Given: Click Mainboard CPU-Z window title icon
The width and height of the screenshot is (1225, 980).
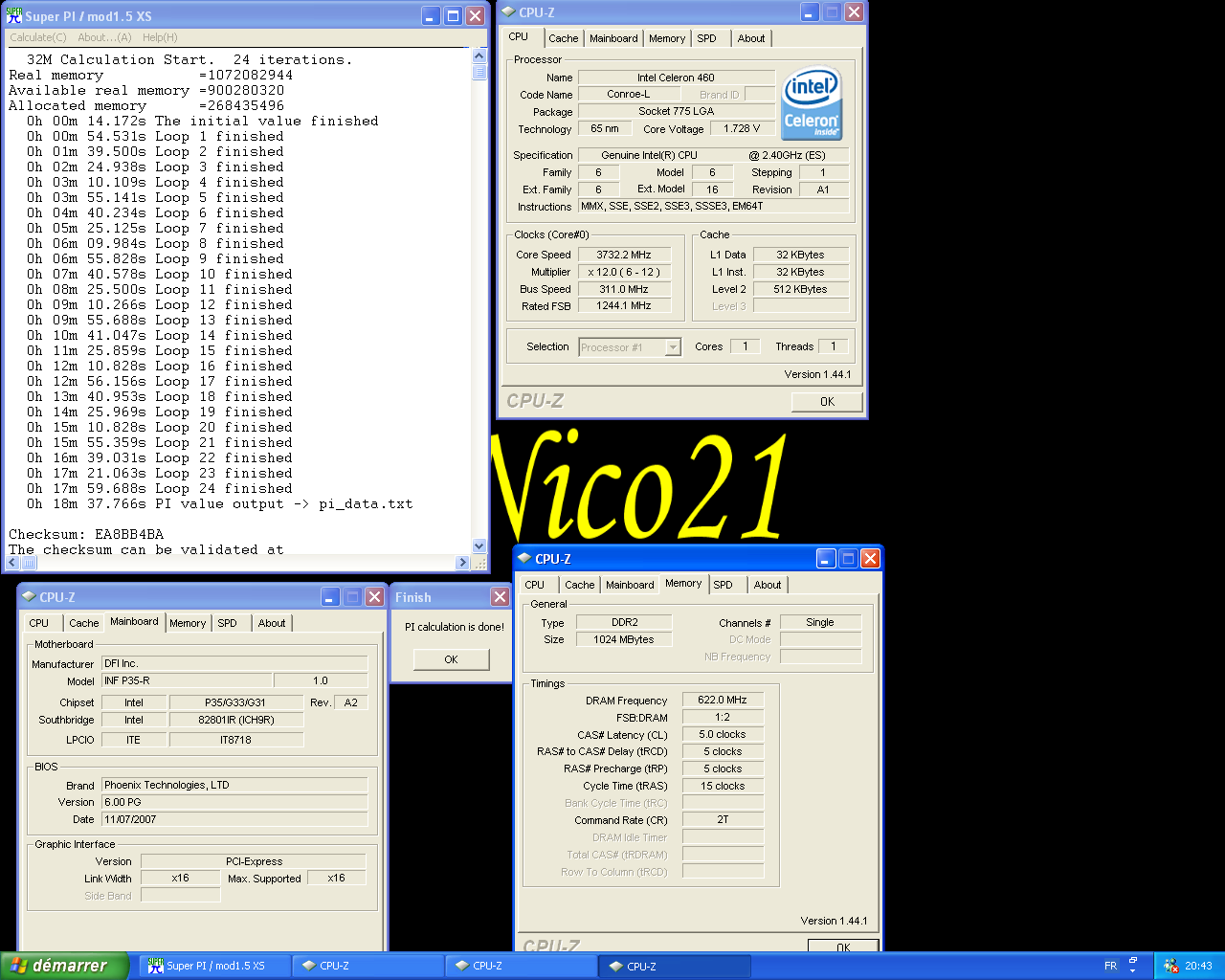Looking at the screenshot, I should click(29, 596).
